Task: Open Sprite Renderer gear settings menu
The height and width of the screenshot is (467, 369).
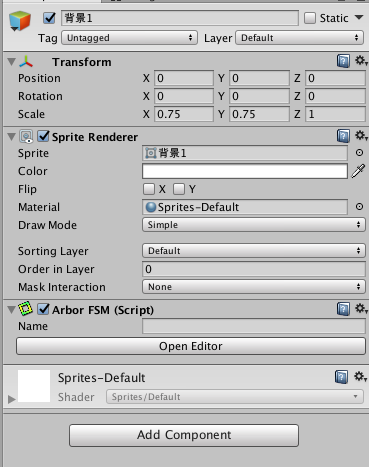Action: click(x=360, y=136)
